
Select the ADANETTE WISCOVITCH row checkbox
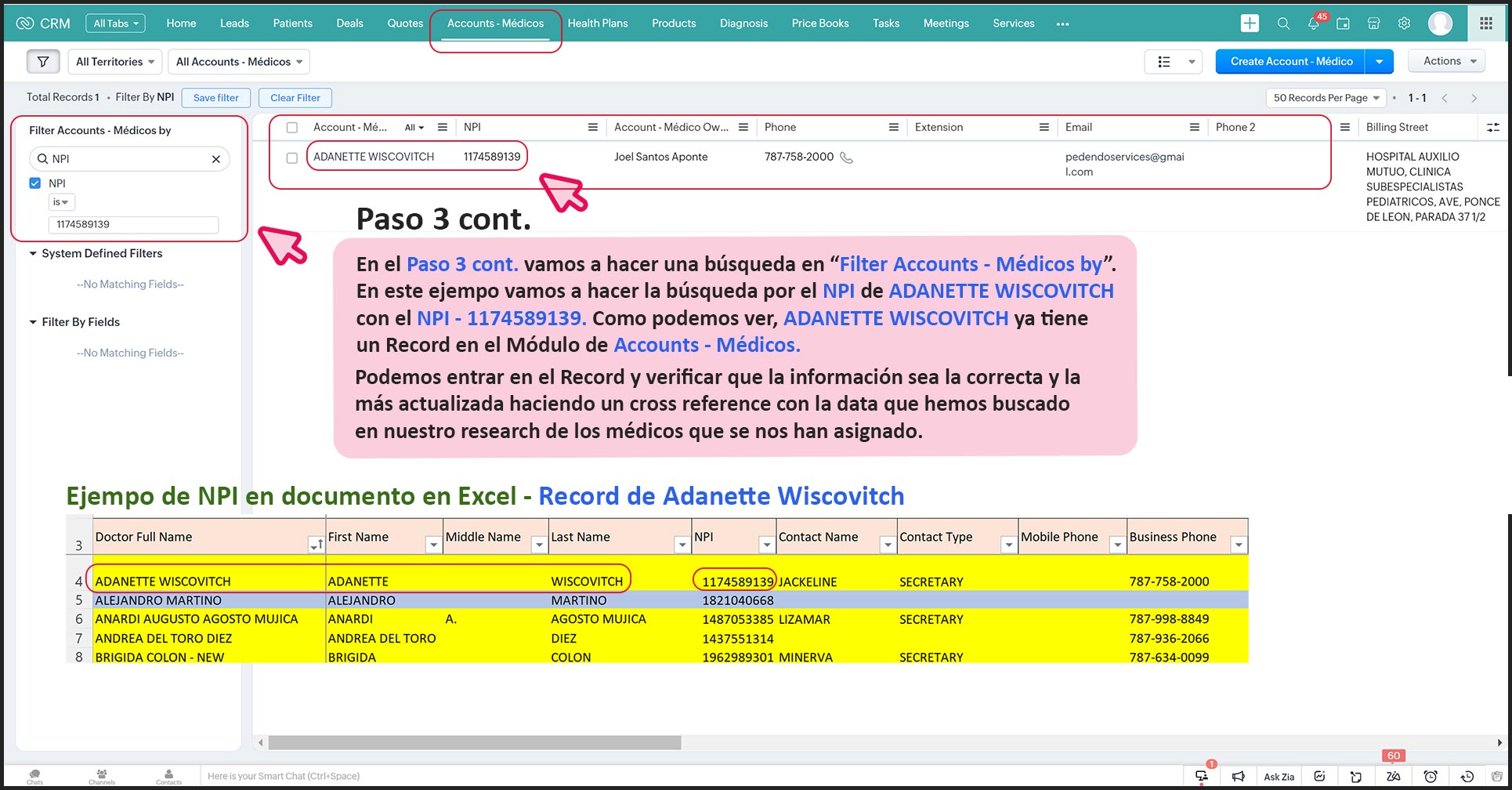point(292,158)
